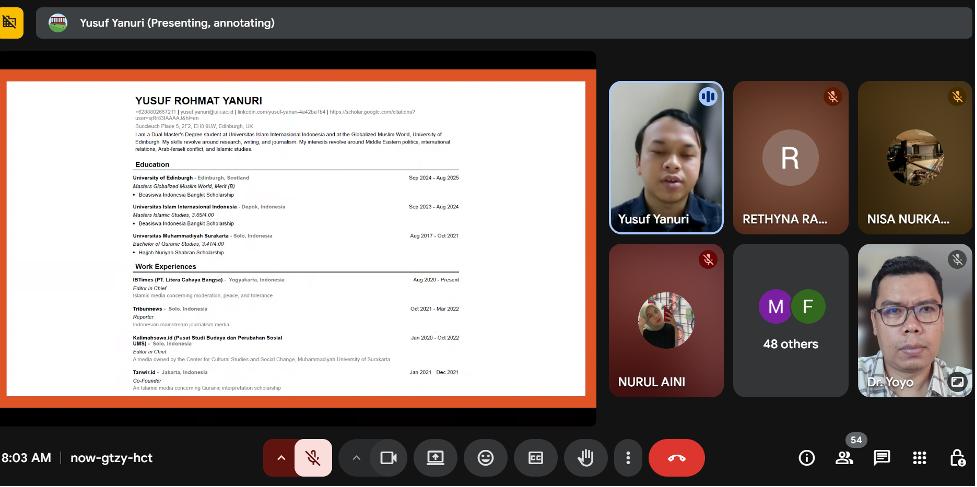Toggle the camera on or off

[388, 458]
